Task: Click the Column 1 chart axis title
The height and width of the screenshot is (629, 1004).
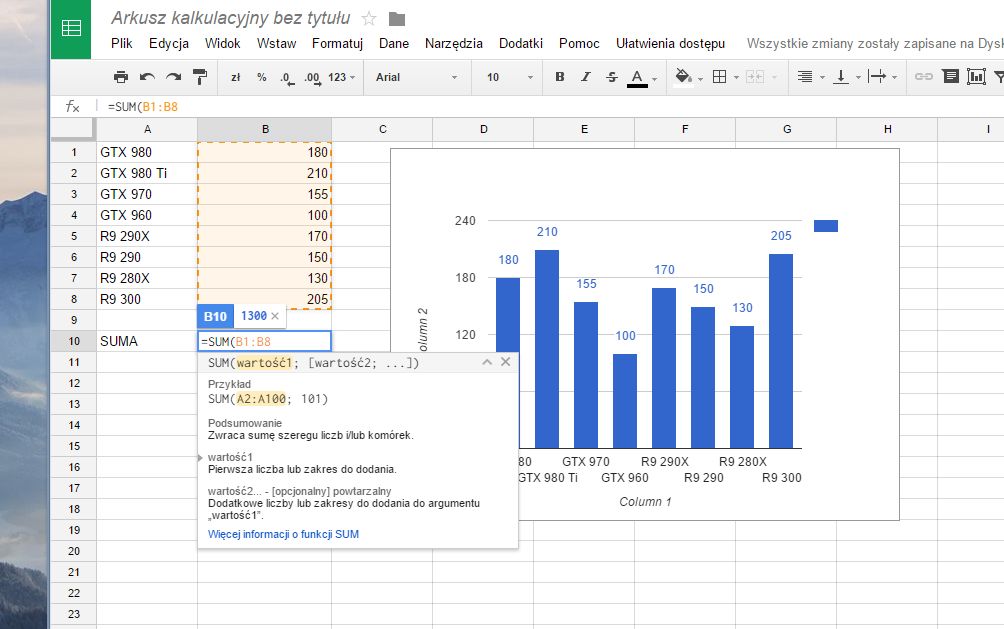Action: pyautogui.click(x=645, y=502)
